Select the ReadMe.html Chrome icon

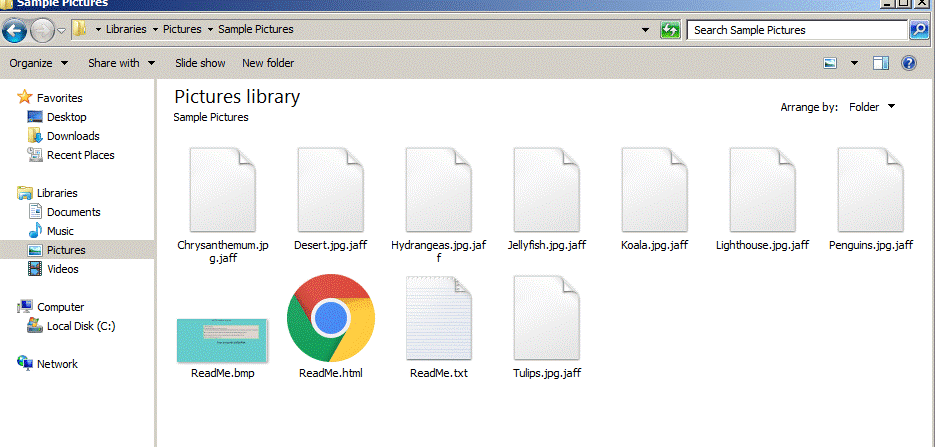coord(330,318)
